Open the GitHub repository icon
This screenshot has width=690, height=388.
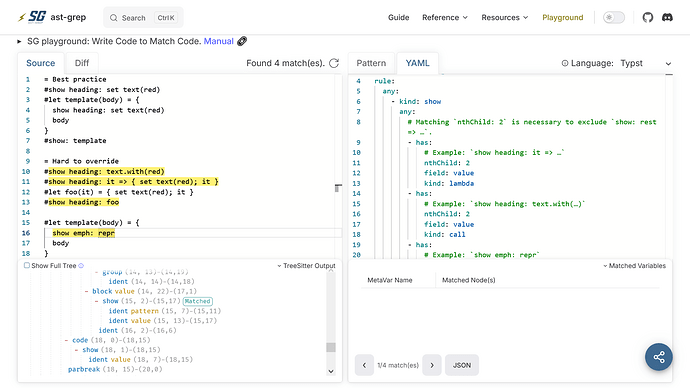point(647,18)
